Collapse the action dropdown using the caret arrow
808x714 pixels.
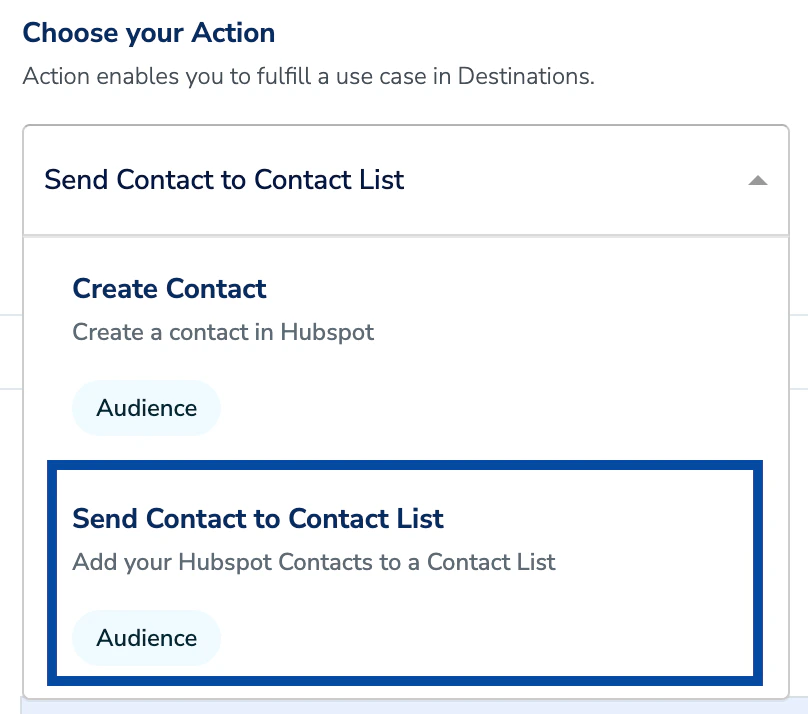coord(758,180)
